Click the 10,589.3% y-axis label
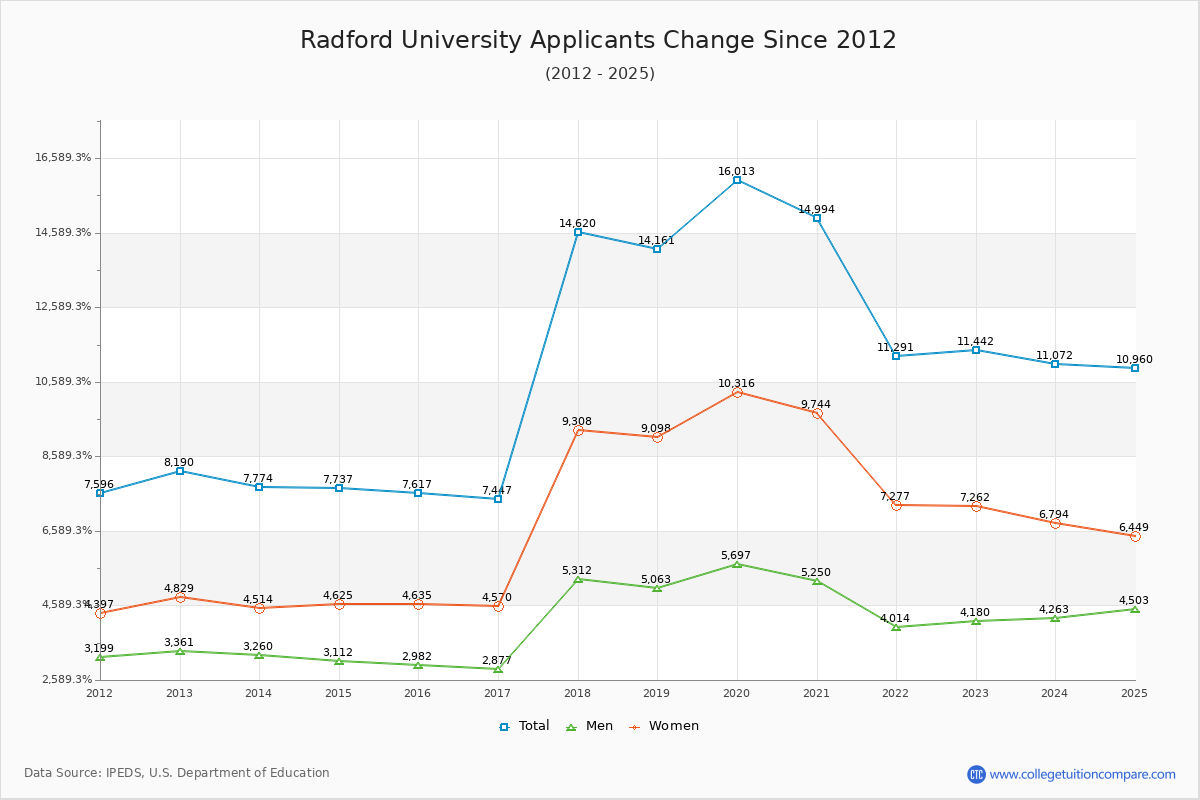The image size is (1200, 800). pos(63,382)
